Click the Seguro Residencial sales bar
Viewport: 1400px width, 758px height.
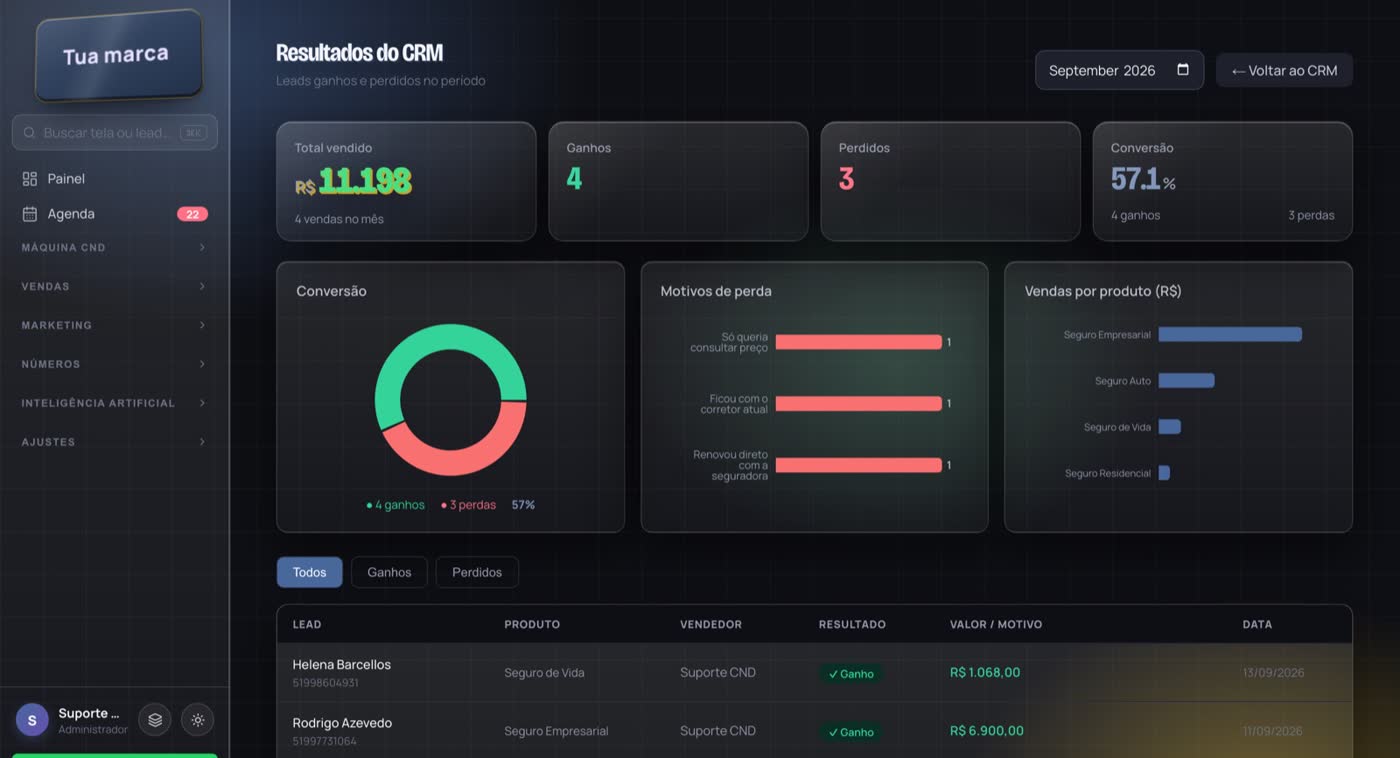point(1164,473)
